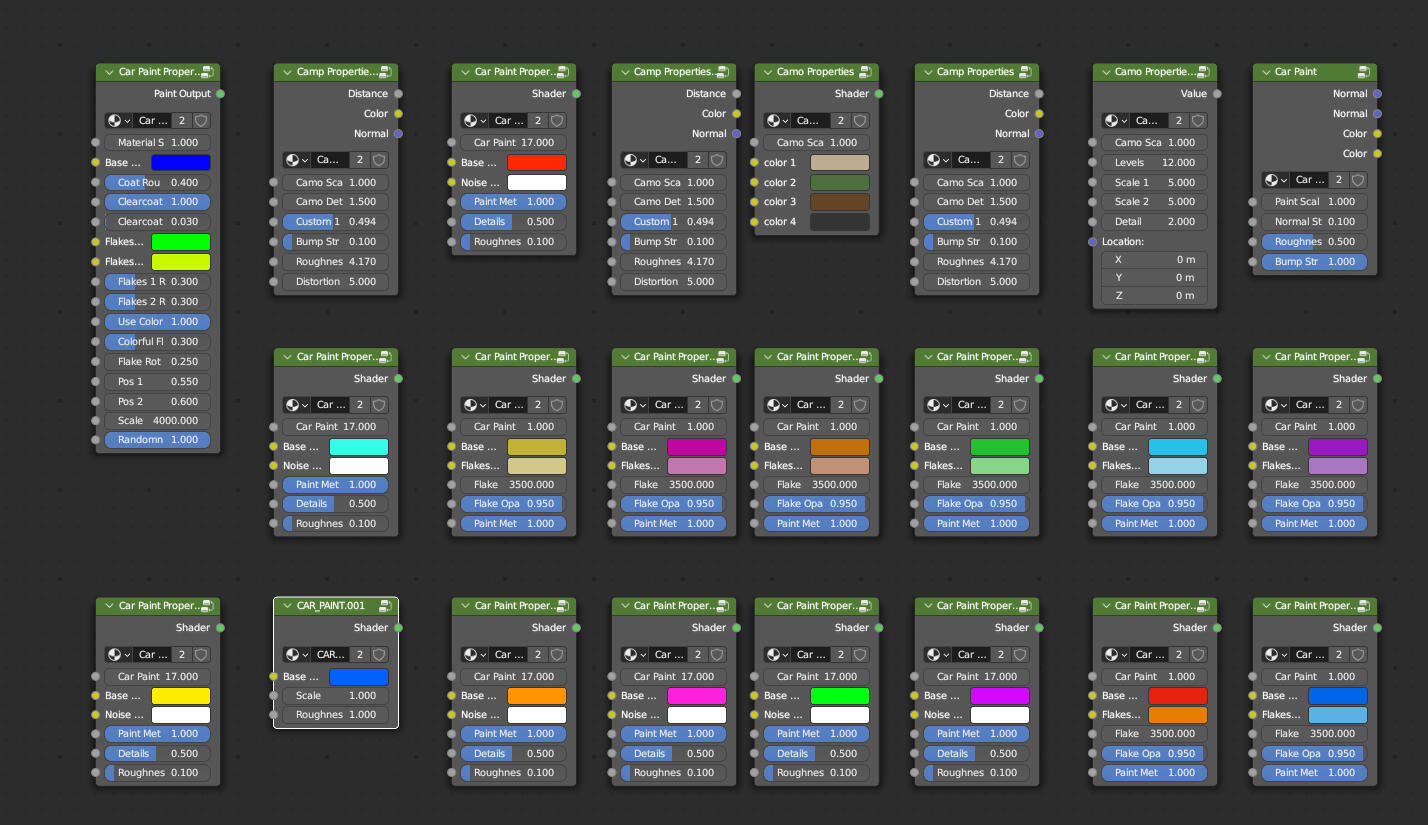Click node group icon in CAR_PAINT.001 header

pyautogui.click(x=385, y=606)
